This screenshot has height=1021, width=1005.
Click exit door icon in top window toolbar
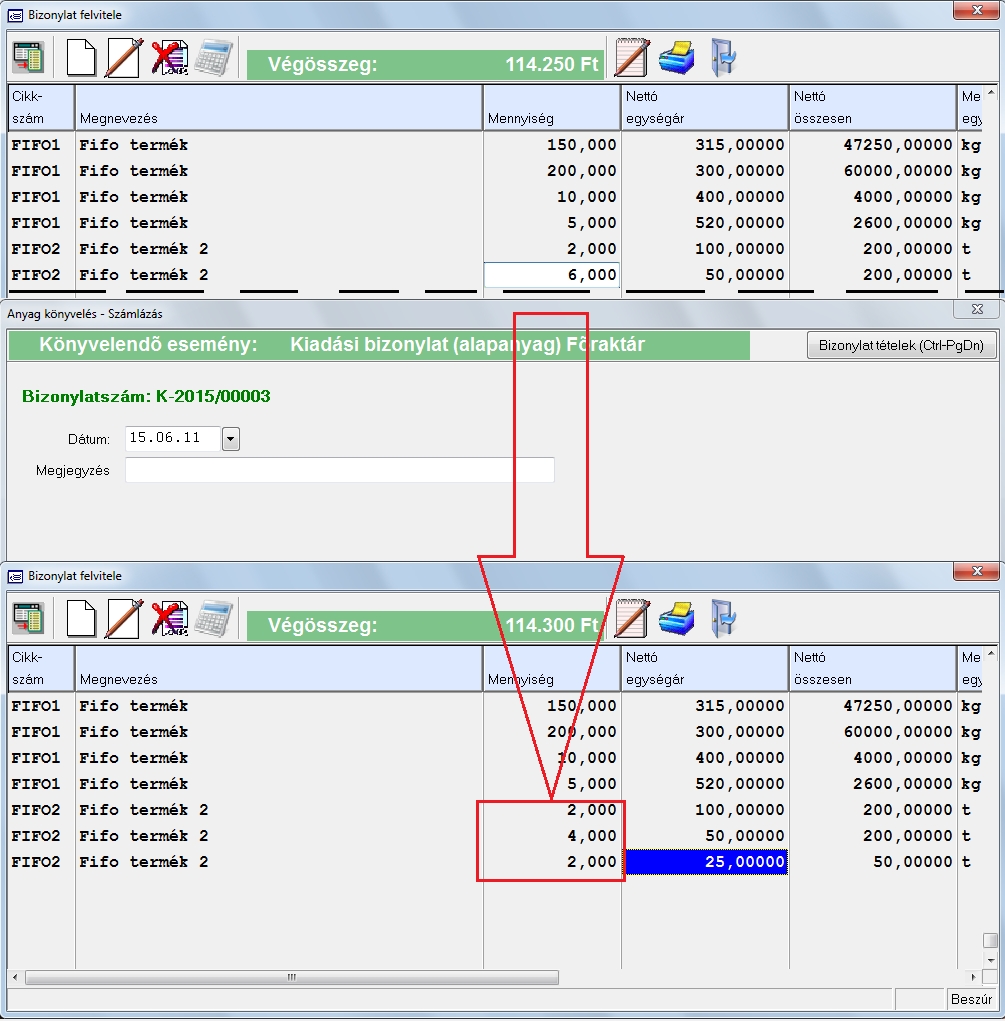(722, 58)
